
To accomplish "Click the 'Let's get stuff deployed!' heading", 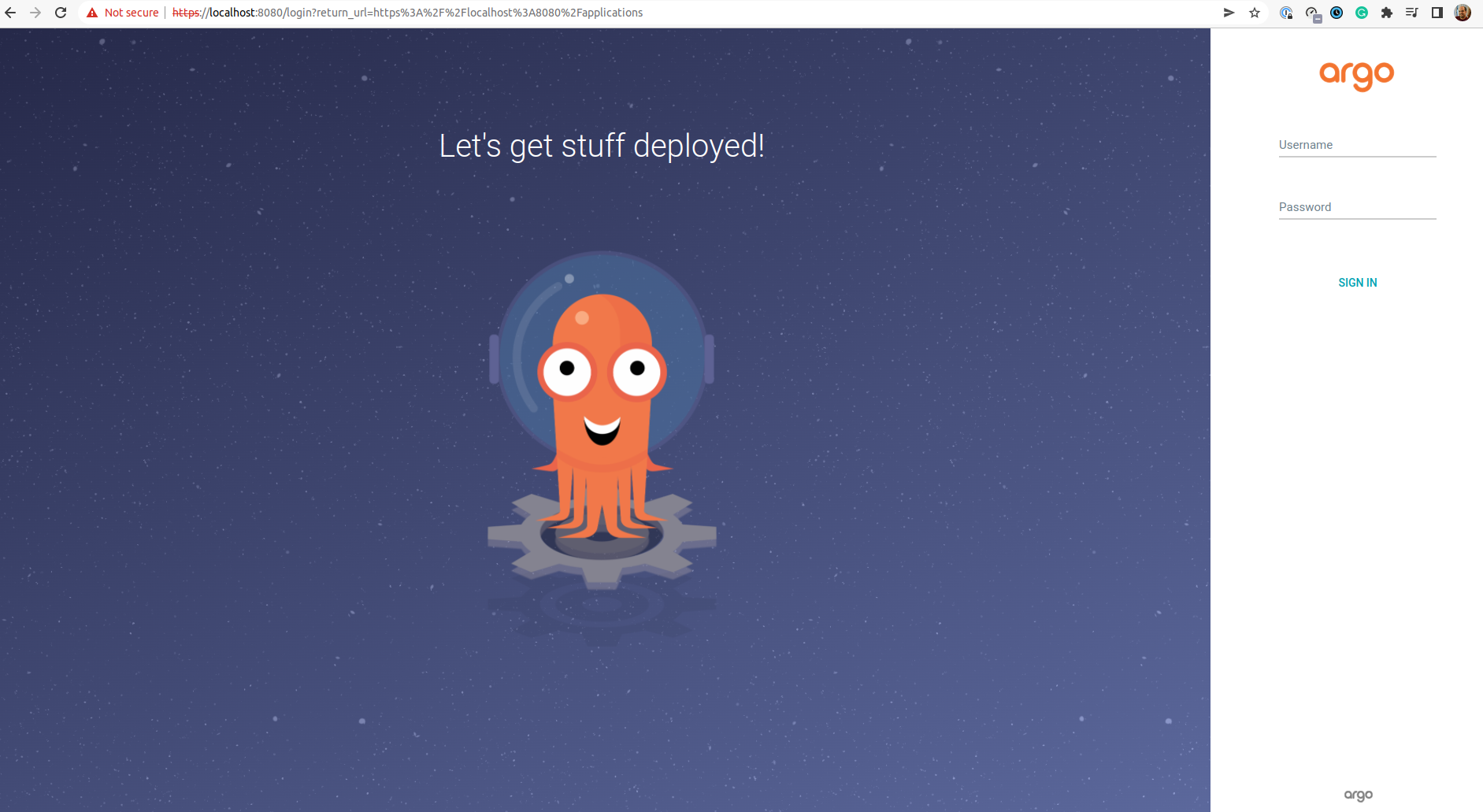I will point(602,146).
